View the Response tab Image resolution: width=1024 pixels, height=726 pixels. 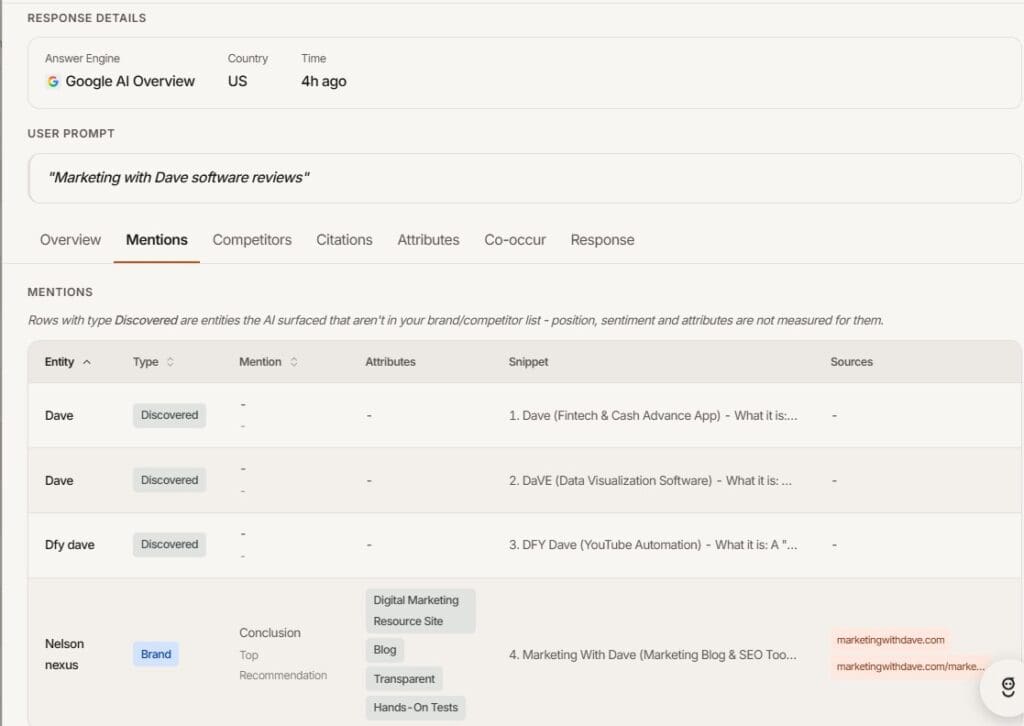[x=602, y=240]
